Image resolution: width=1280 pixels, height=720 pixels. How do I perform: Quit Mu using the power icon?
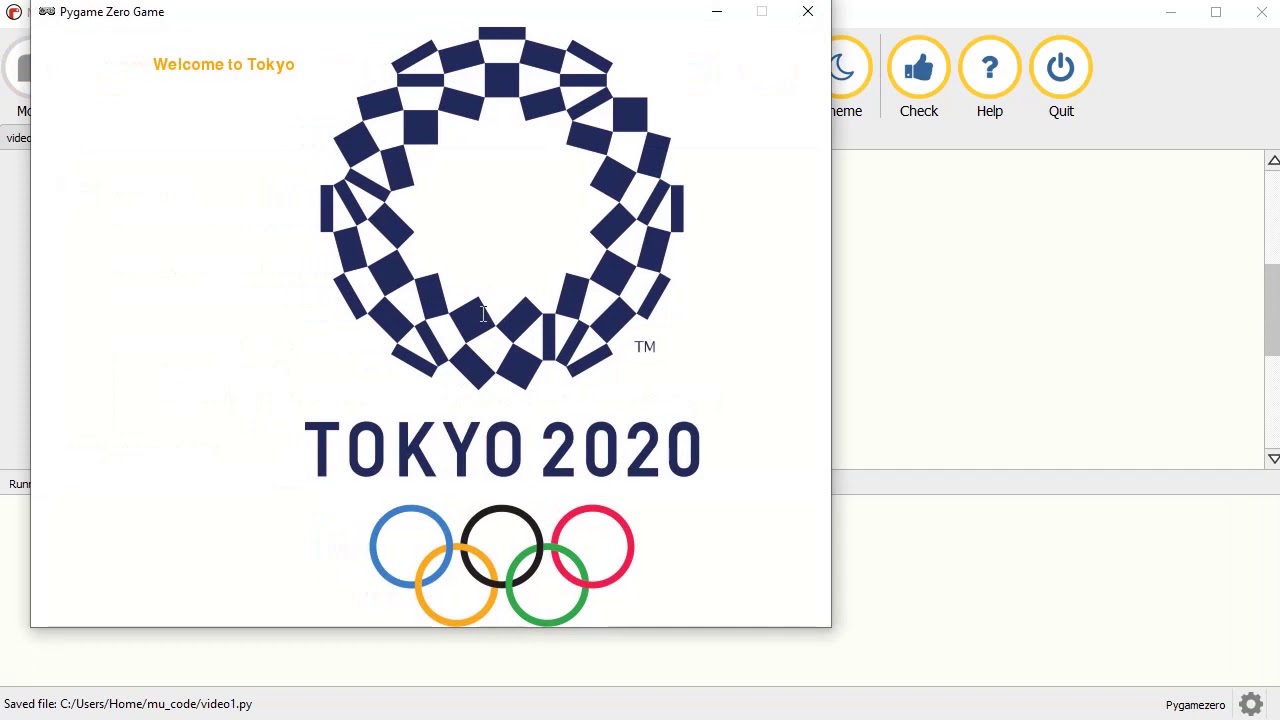[1061, 68]
